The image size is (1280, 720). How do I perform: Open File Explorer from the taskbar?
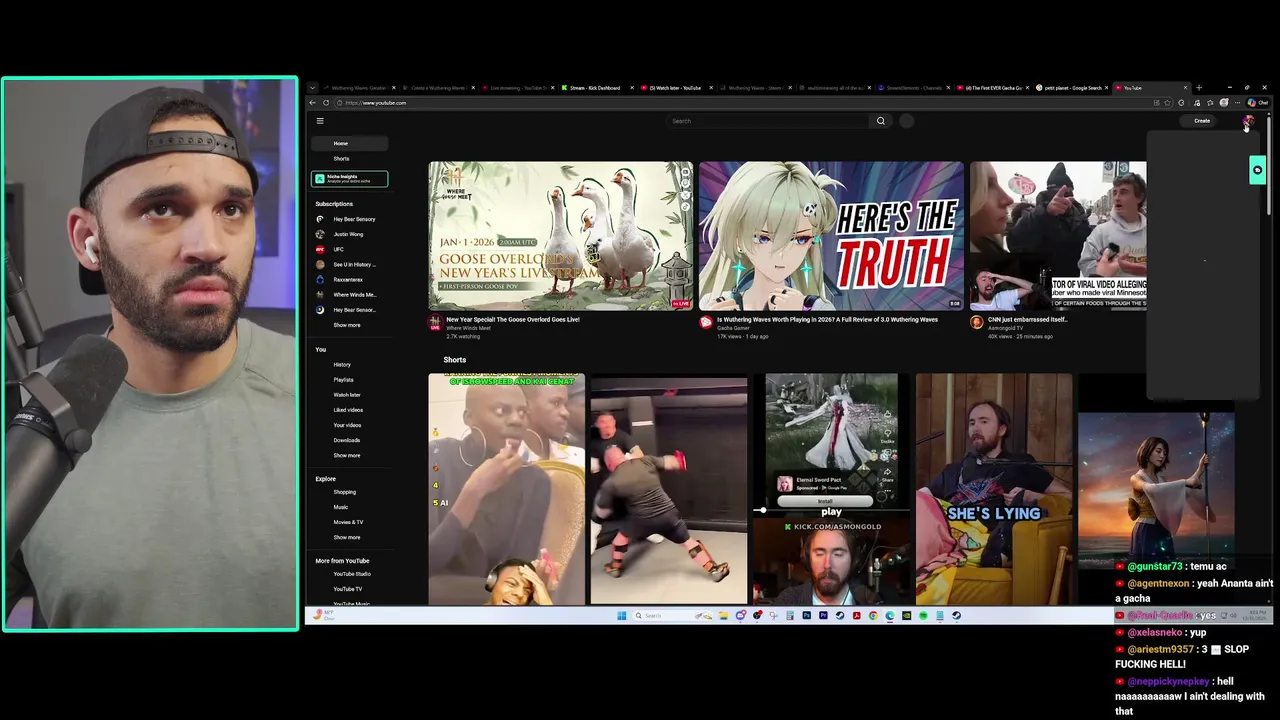point(723,616)
